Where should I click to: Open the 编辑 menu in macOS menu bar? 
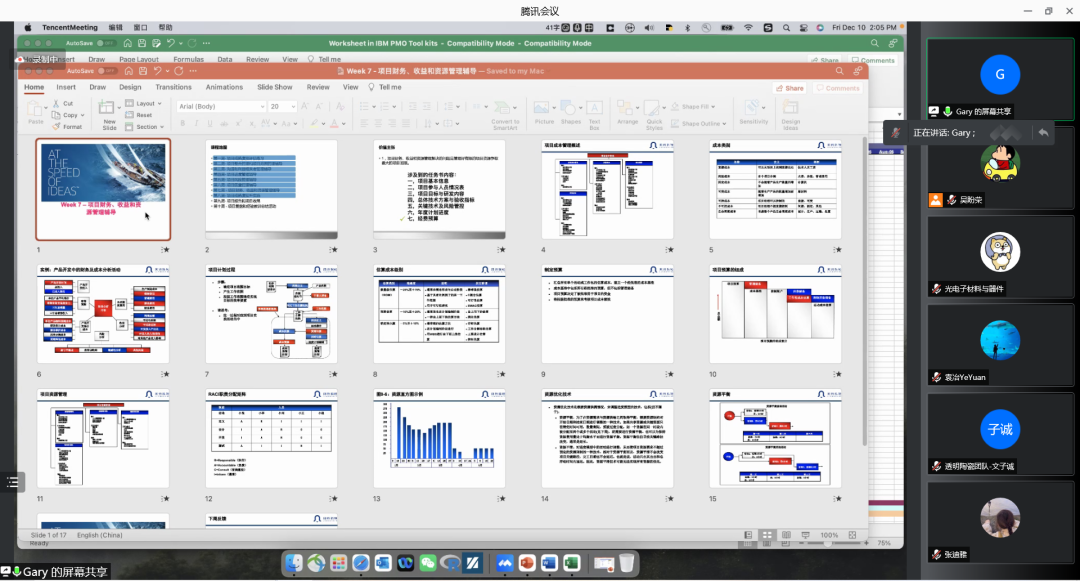click(116, 28)
